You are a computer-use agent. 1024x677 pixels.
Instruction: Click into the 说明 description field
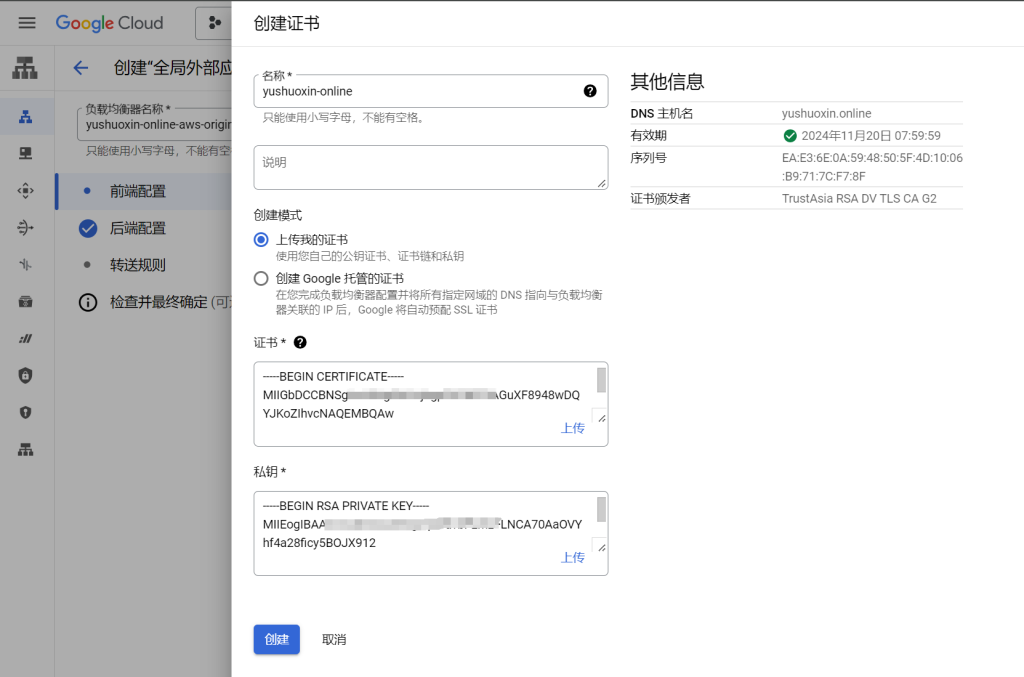tap(430, 167)
